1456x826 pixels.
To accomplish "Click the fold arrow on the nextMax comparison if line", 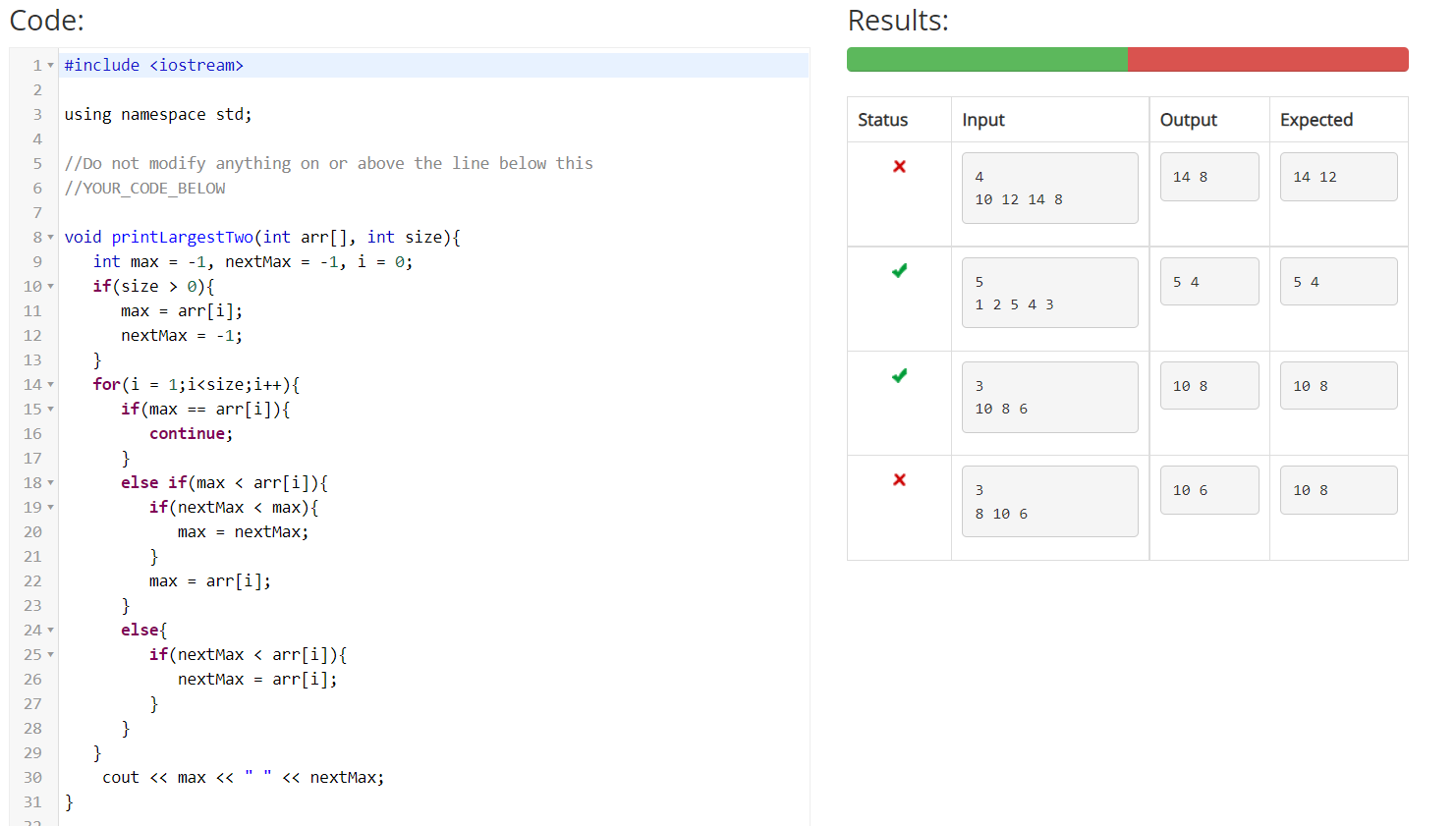I will pyautogui.click(x=51, y=507).
